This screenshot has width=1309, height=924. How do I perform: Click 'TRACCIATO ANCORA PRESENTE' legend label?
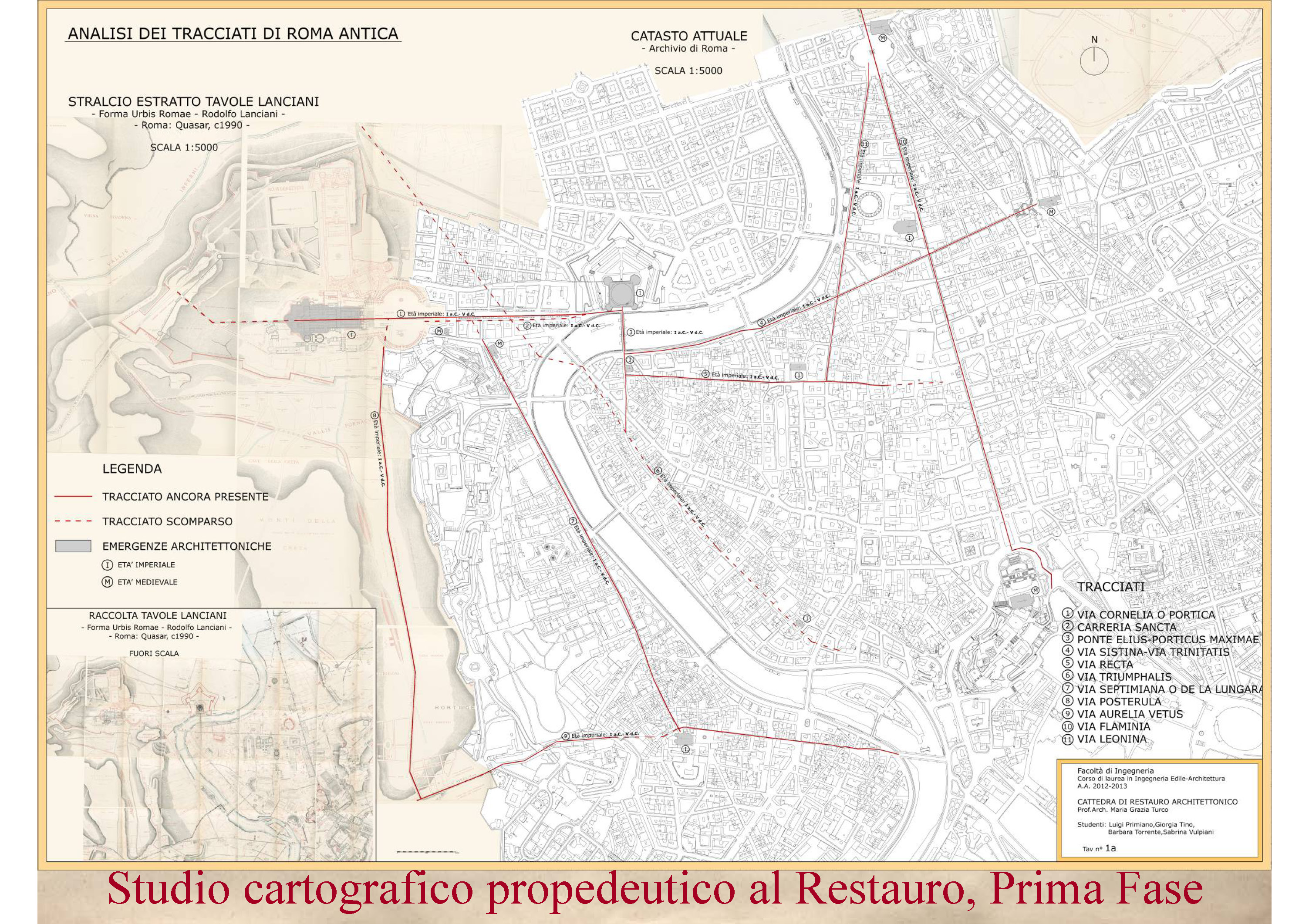click(x=186, y=497)
